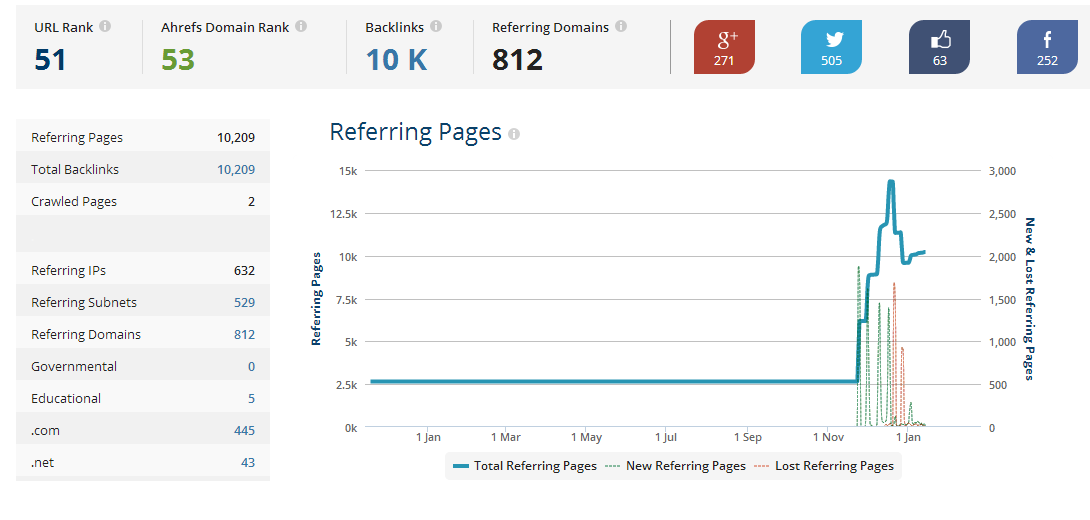This screenshot has width=1090, height=520.
Task: Open the Educational domains count 5
Action: coord(252,399)
